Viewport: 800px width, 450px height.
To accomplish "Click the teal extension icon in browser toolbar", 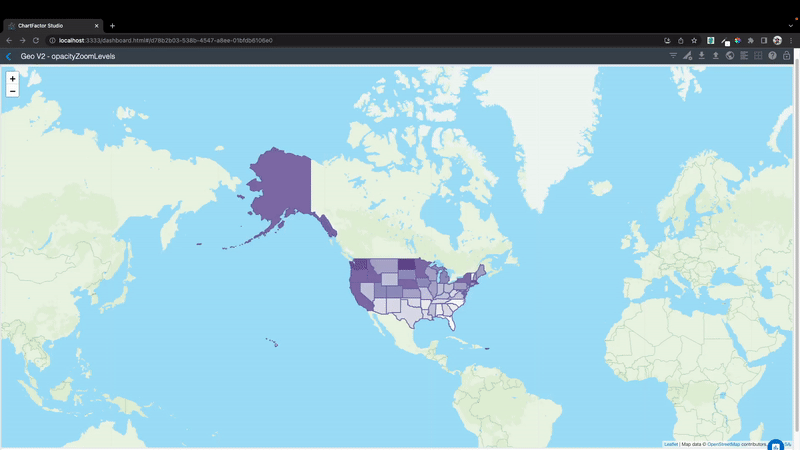I will pos(711,40).
